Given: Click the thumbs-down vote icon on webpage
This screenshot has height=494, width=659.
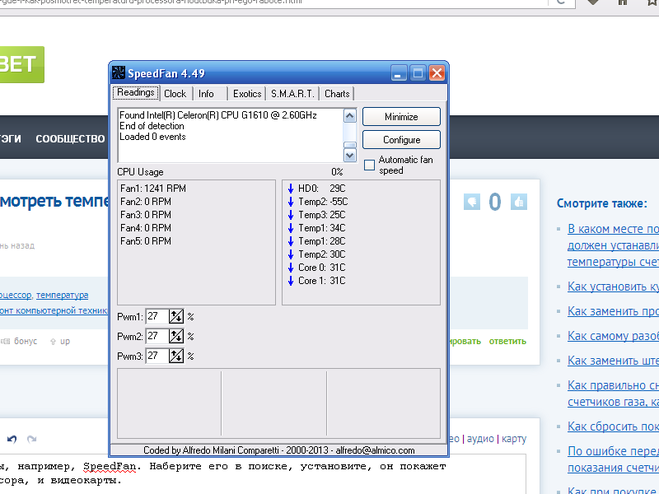Looking at the screenshot, I should (472, 202).
